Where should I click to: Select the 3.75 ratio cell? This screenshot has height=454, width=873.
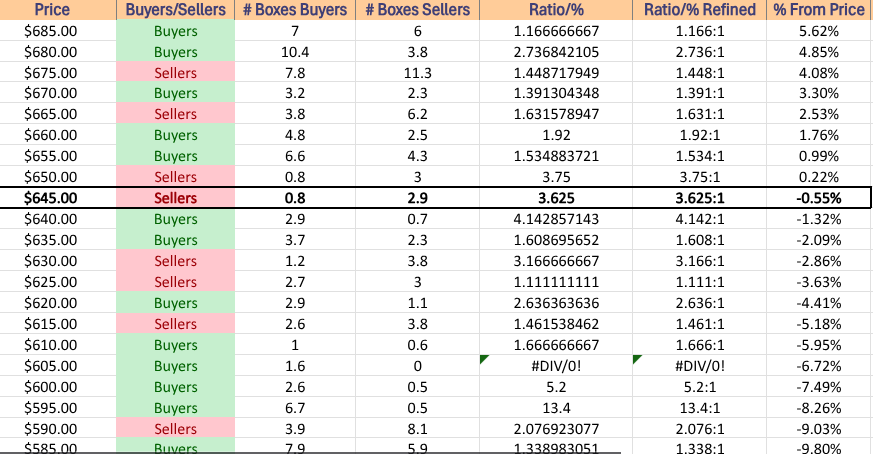(556, 177)
